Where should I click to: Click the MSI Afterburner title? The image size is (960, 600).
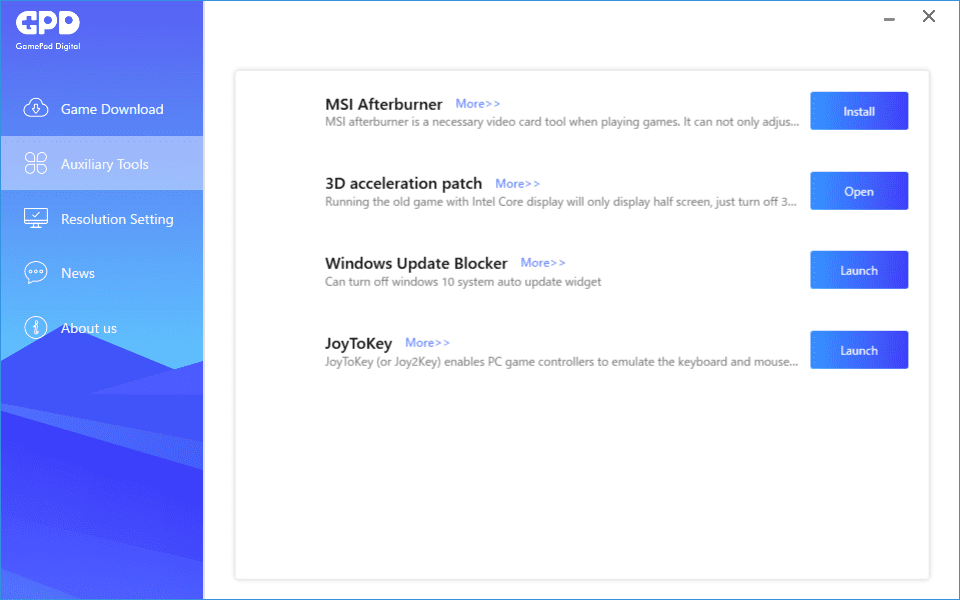pyautogui.click(x=384, y=105)
